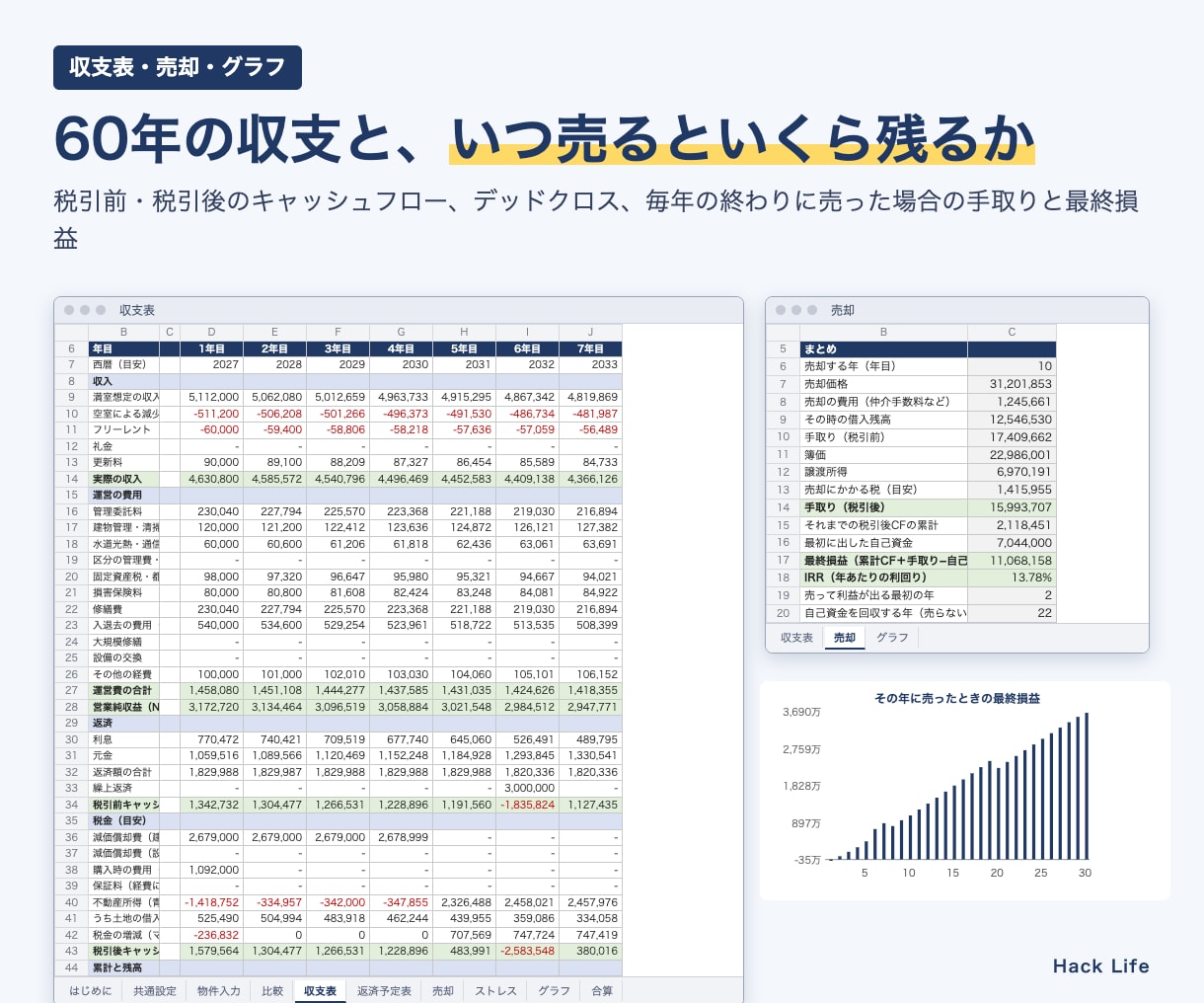Click the その時の借入残高 value 12,546,530
Image resolution: width=1204 pixels, height=1003 pixels.
click(1012, 420)
